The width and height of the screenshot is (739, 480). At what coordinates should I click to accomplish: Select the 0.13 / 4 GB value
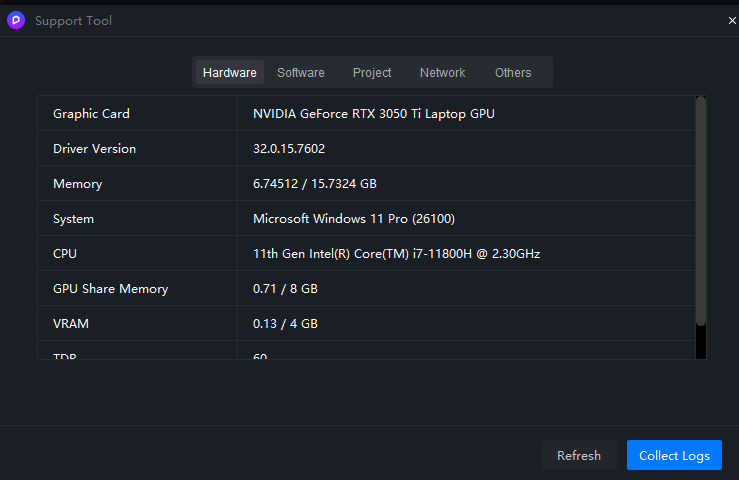pyautogui.click(x=285, y=323)
